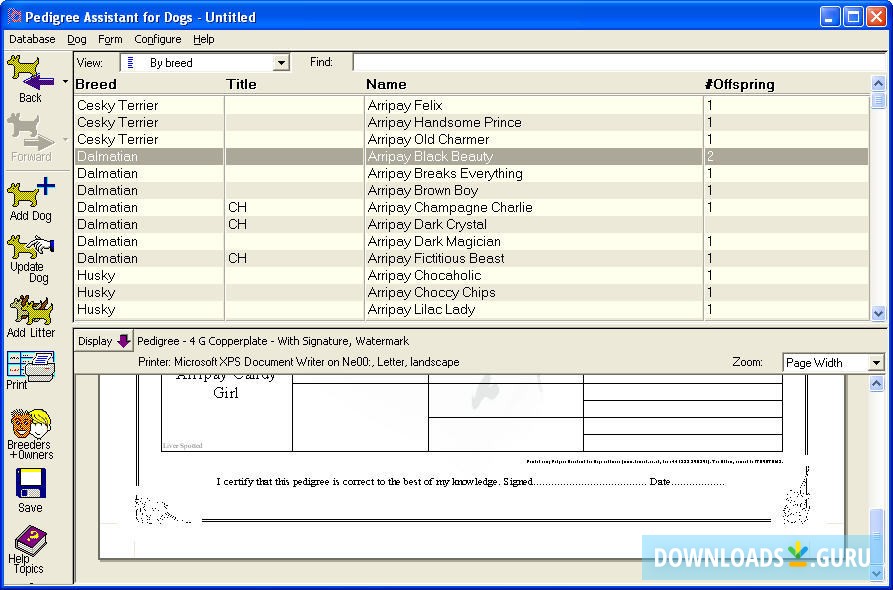Open Breeders + Owners
The image size is (893, 590).
pyautogui.click(x=30, y=432)
